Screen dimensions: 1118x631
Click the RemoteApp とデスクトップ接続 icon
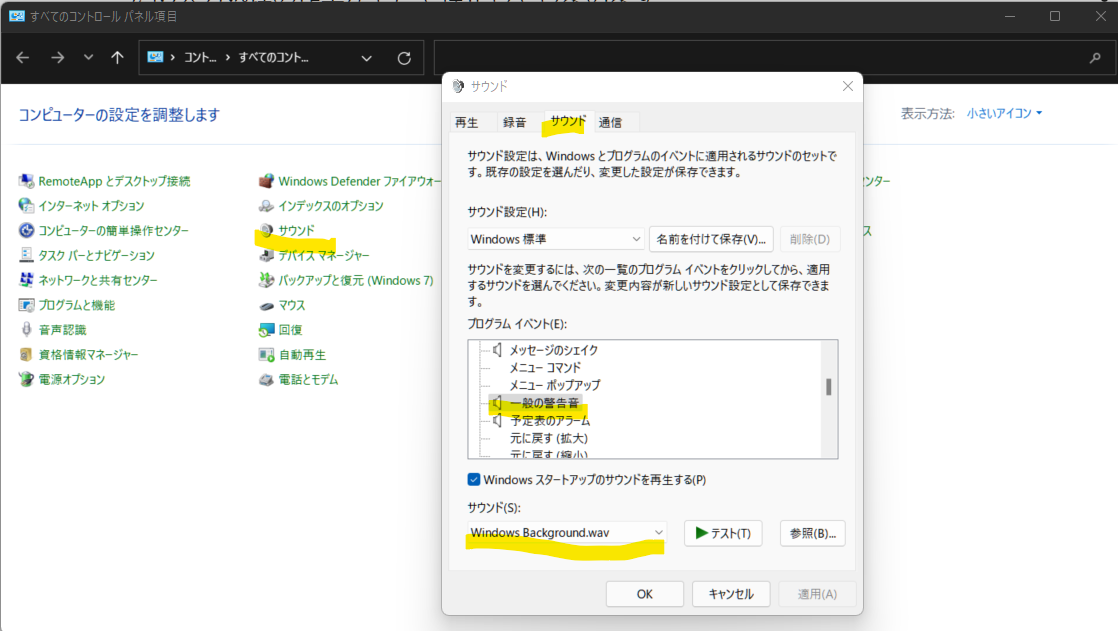click(26, 181)
